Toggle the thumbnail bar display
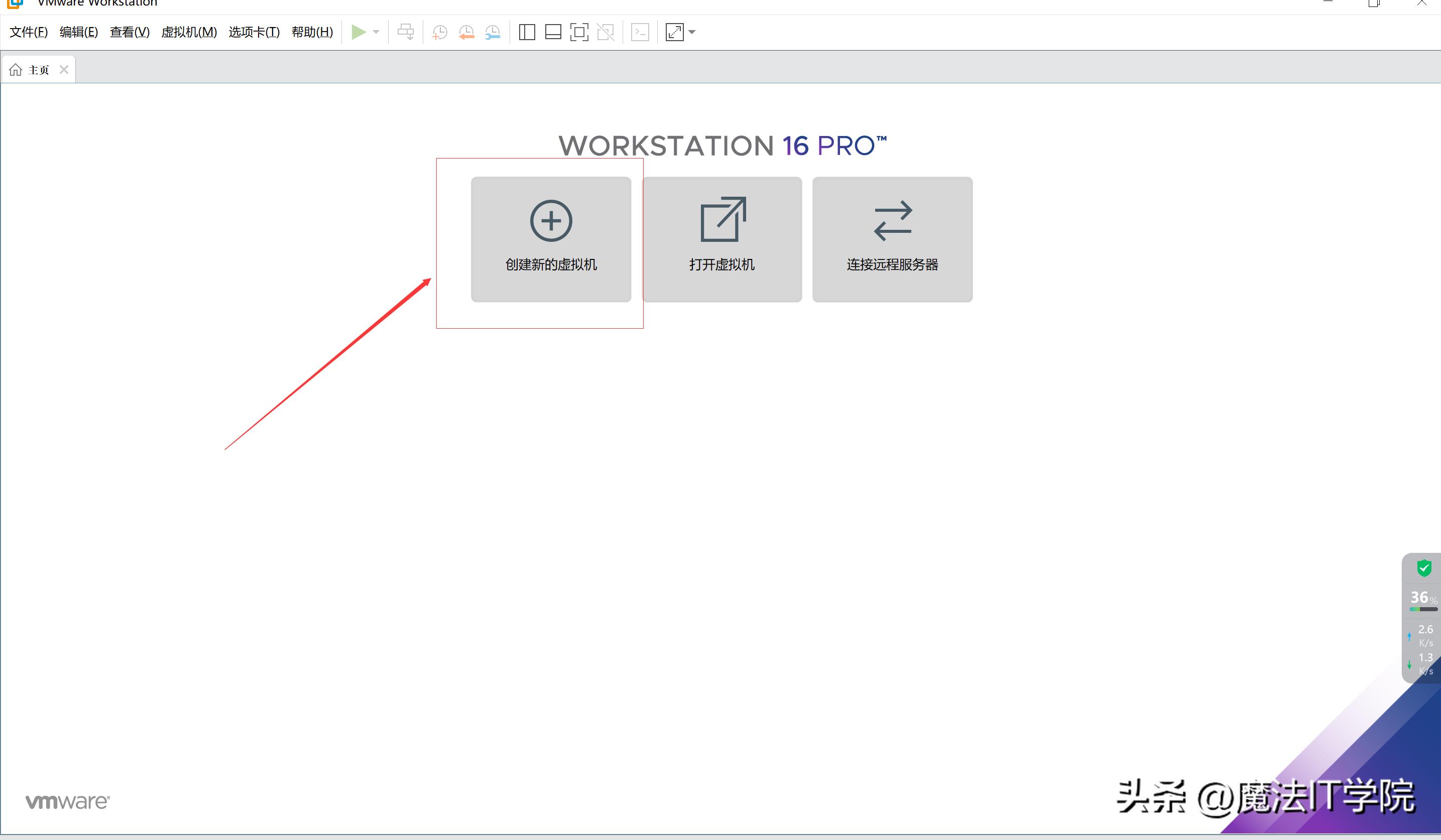 (552, 32)
